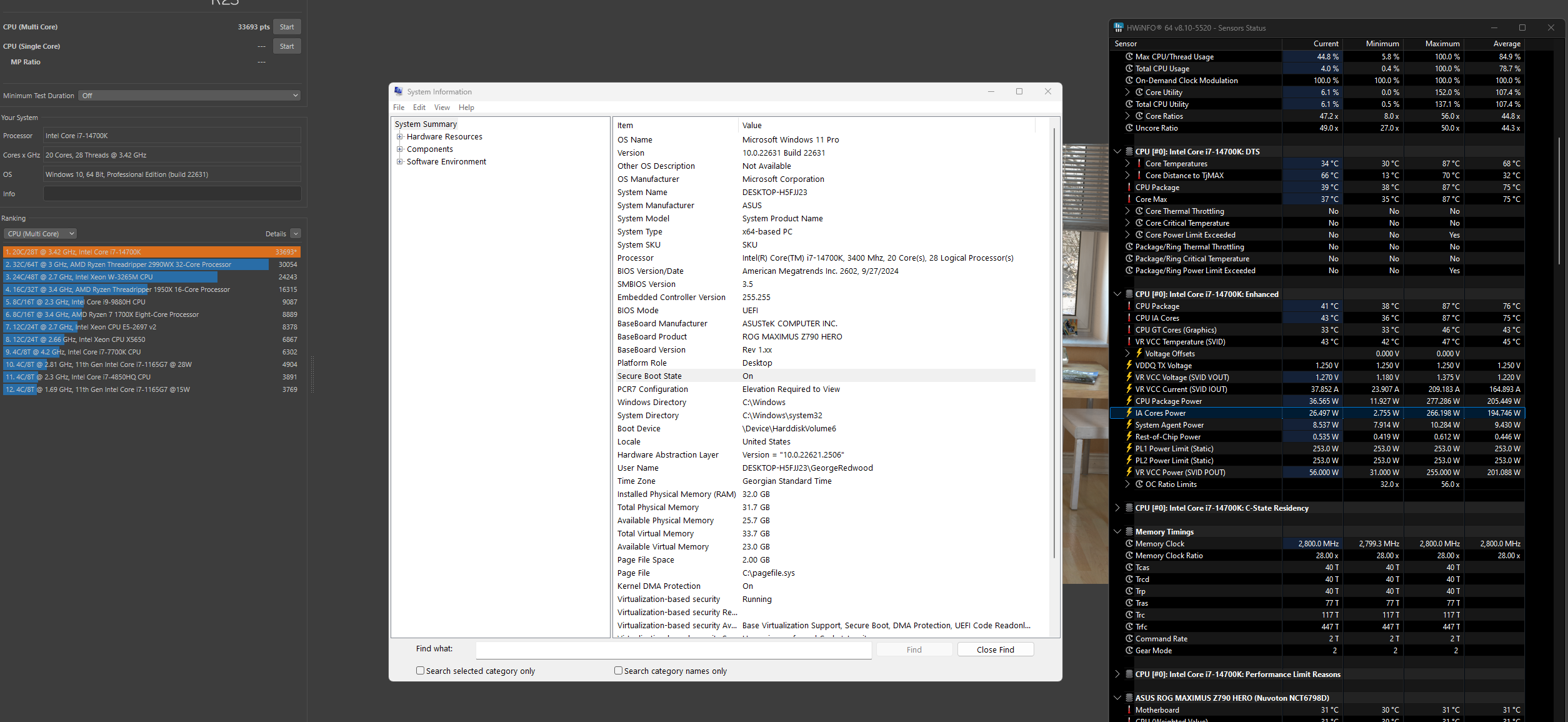Click the thermometer icon beside VR VCC Temperature (SVID)
Viewport: 1568px width, 722px height.
[1129, 341]
